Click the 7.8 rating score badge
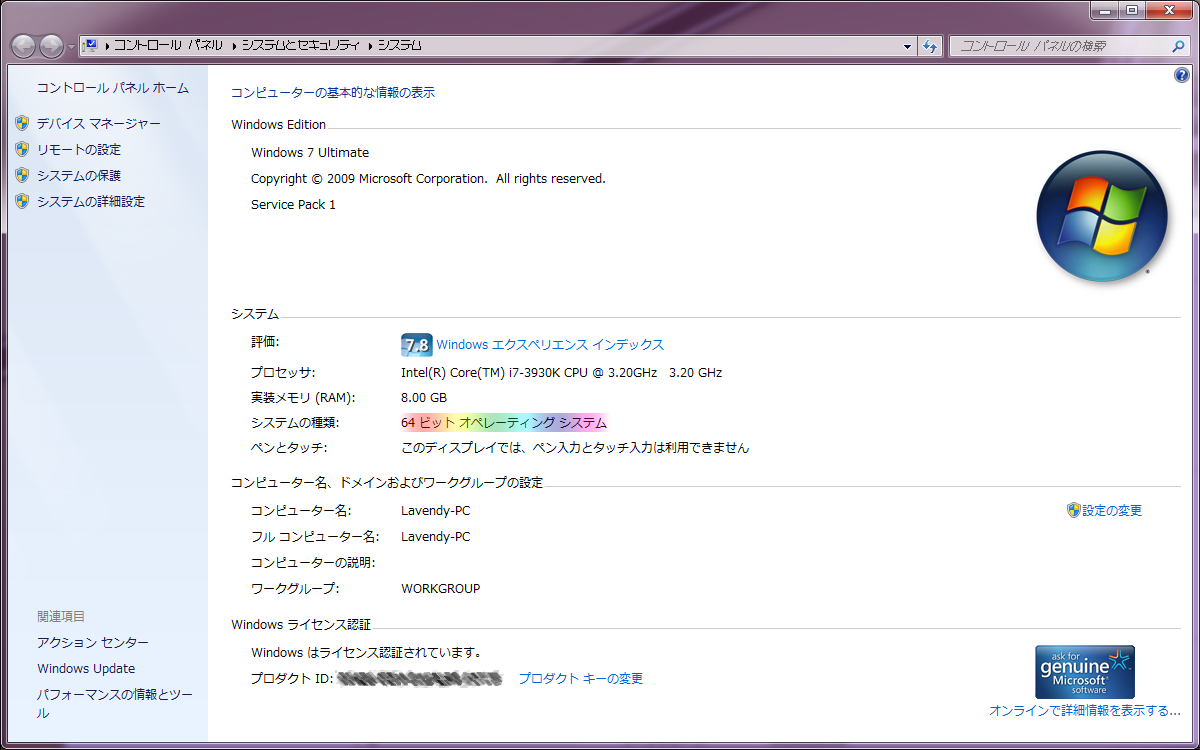Screen dimensions: 1200x750 (x=417, y=345)
